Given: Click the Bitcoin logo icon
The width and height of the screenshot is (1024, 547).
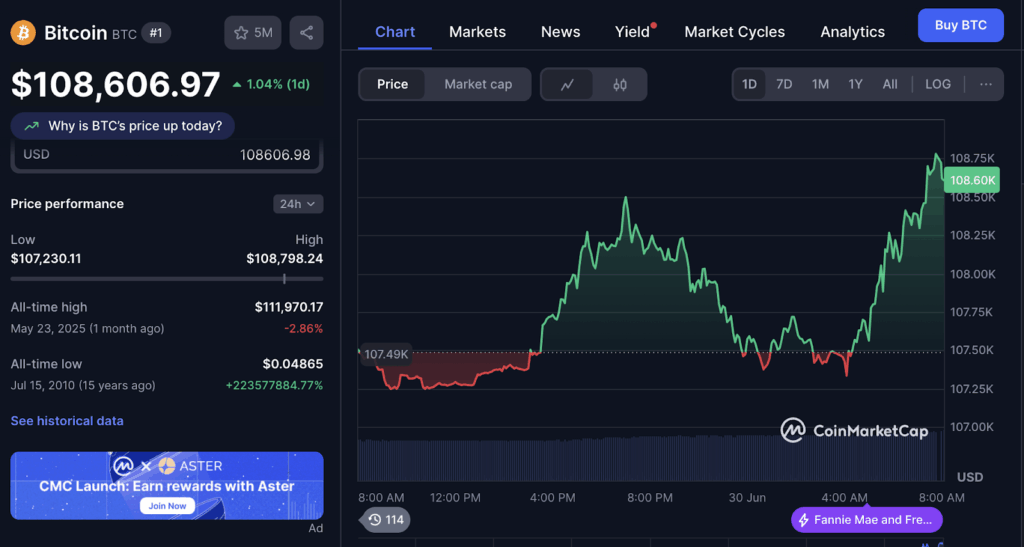Looking at the screenshot, I should (x=24, y=33).
